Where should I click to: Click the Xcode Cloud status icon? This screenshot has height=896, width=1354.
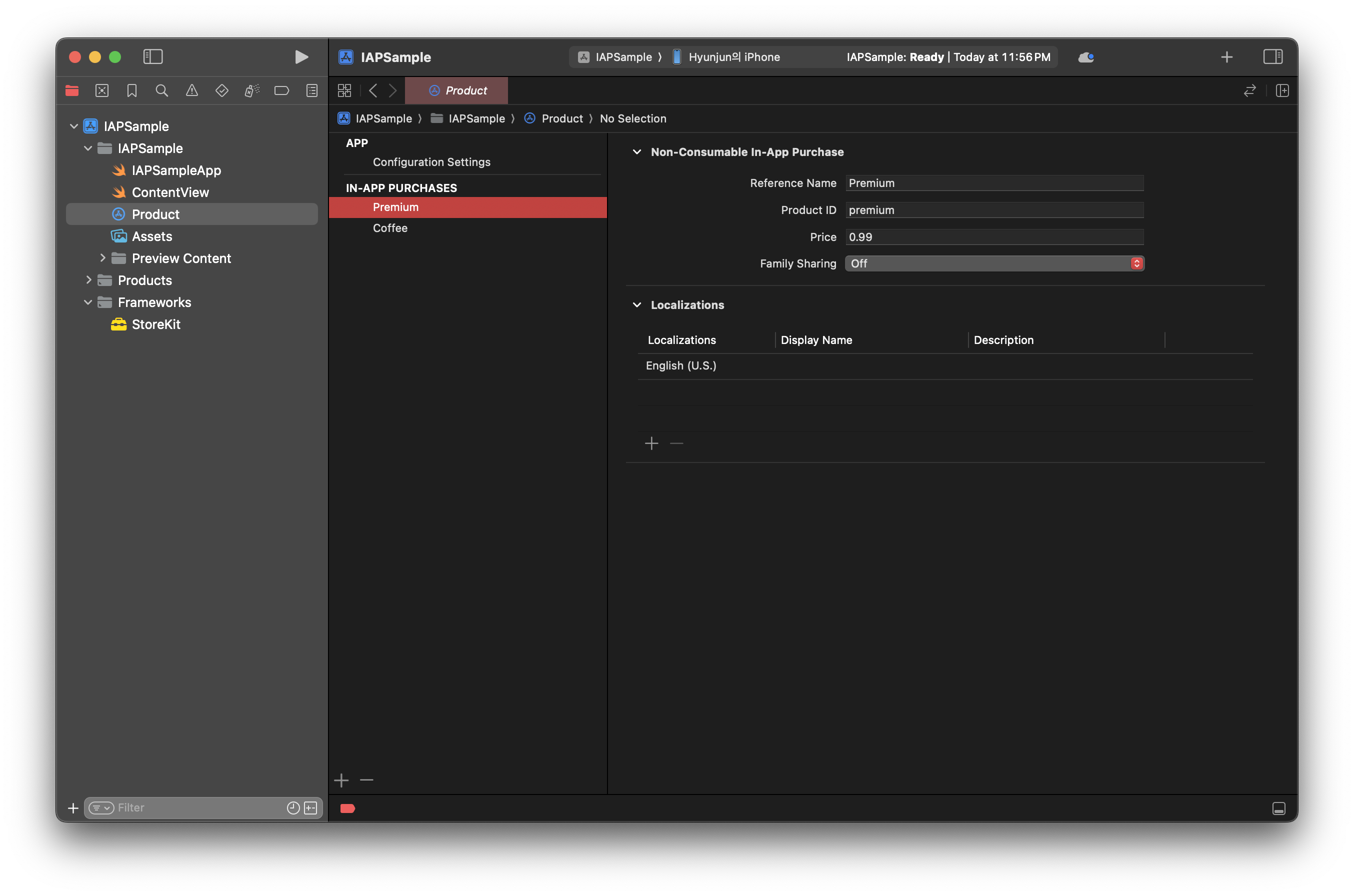pyautogui.click(x=1086, y=57)
